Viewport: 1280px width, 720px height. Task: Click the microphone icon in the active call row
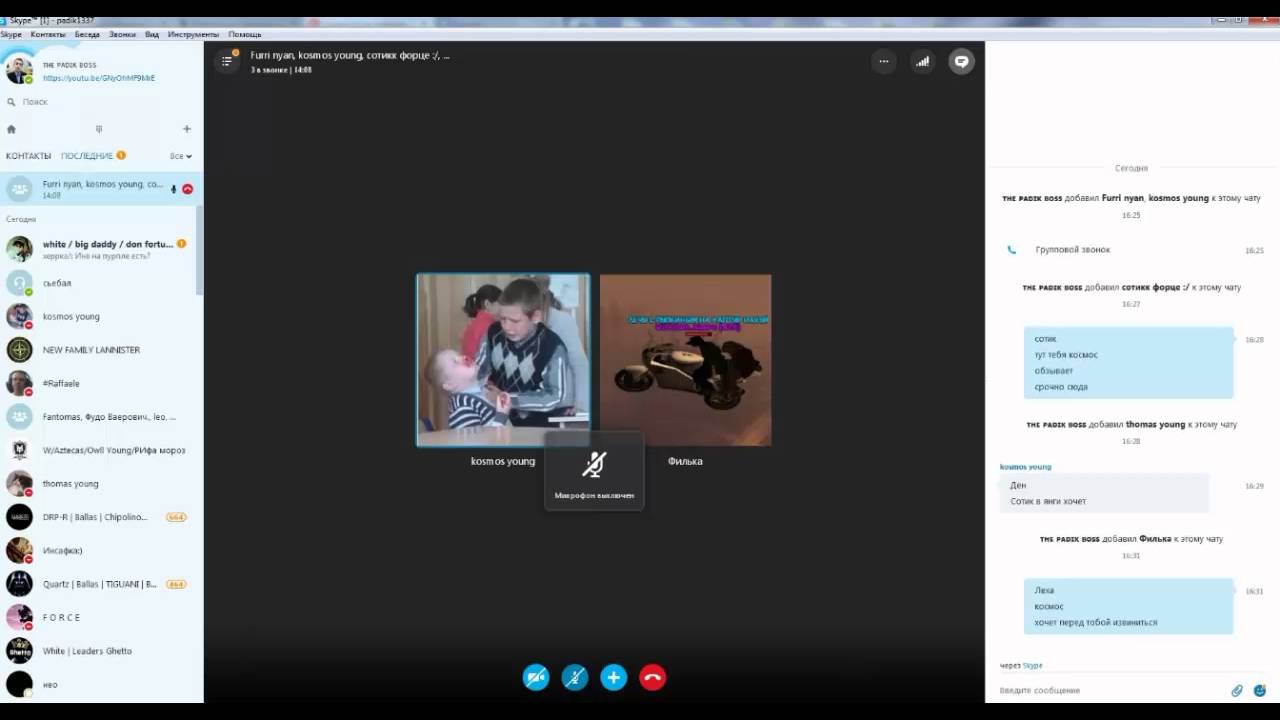(x=173, y=189)
